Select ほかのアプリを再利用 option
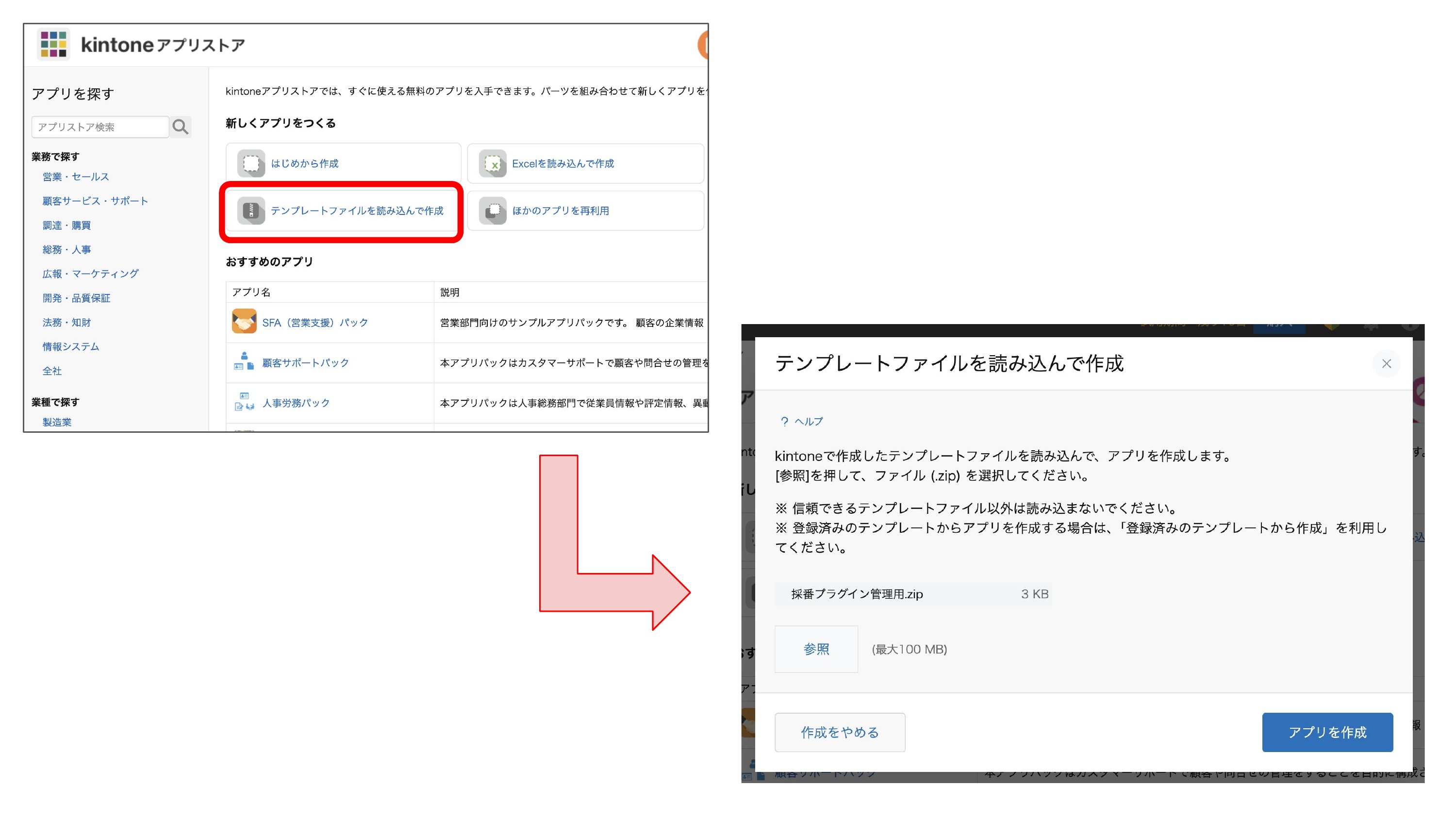 [x=586, y=210]
